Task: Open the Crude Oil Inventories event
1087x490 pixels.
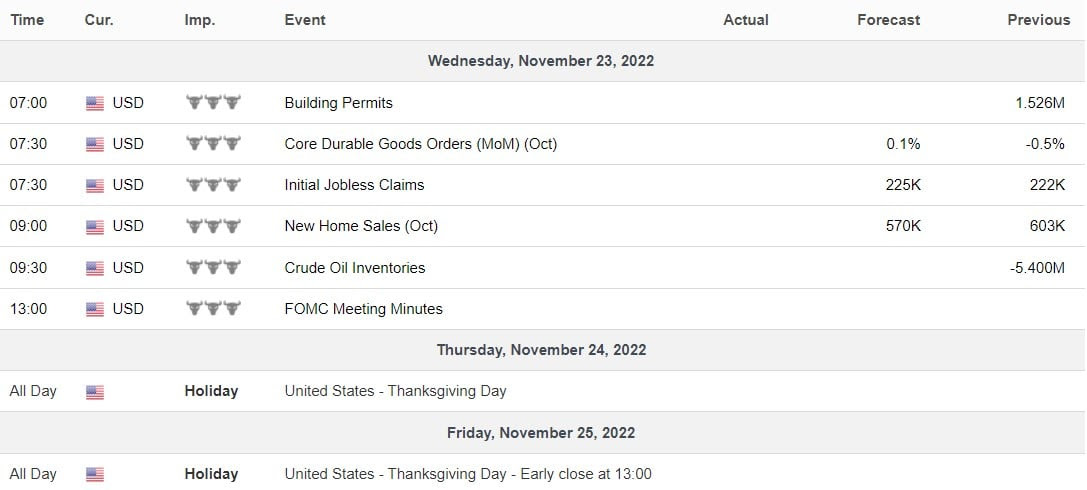Action: click(354, 268)
